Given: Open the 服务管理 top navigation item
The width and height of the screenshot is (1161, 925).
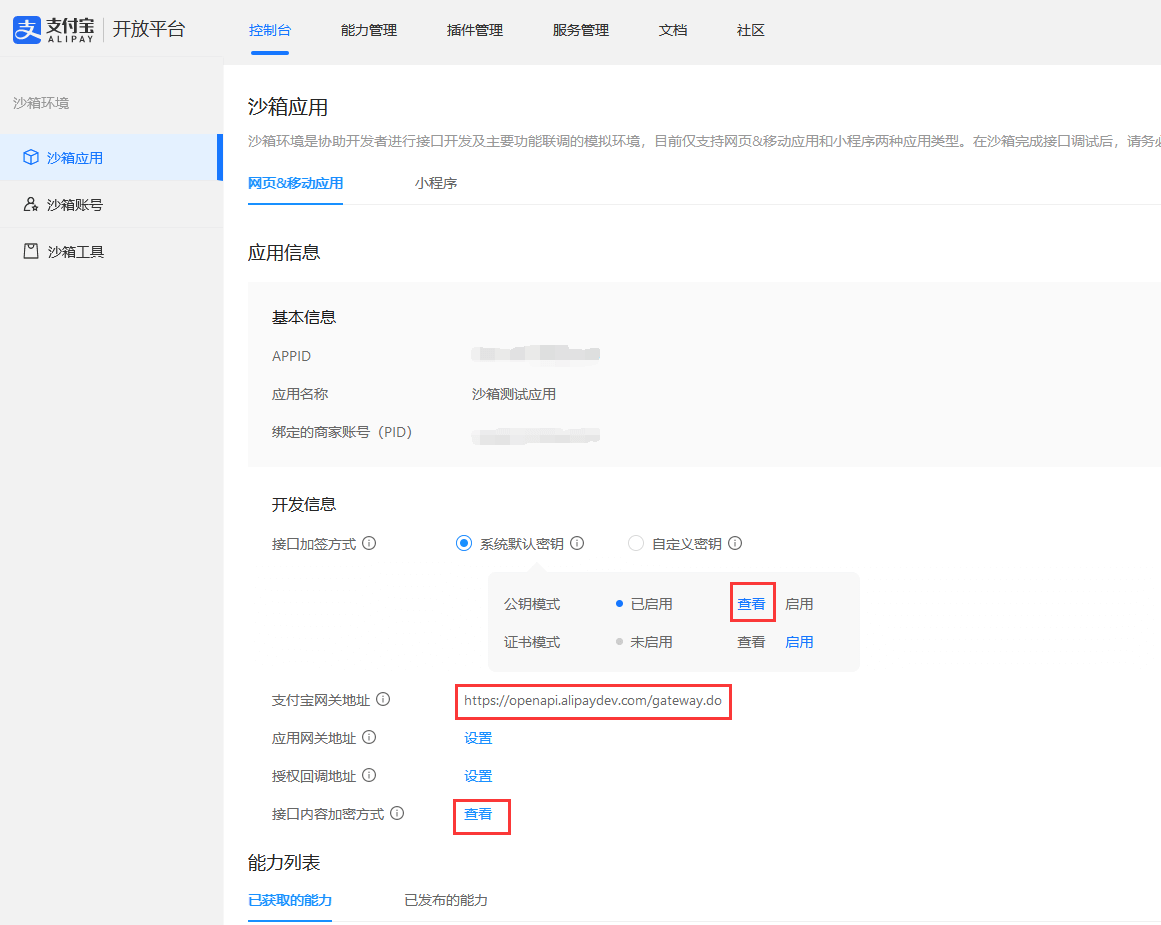Looking at the screenshot, I should click(580, 30).
